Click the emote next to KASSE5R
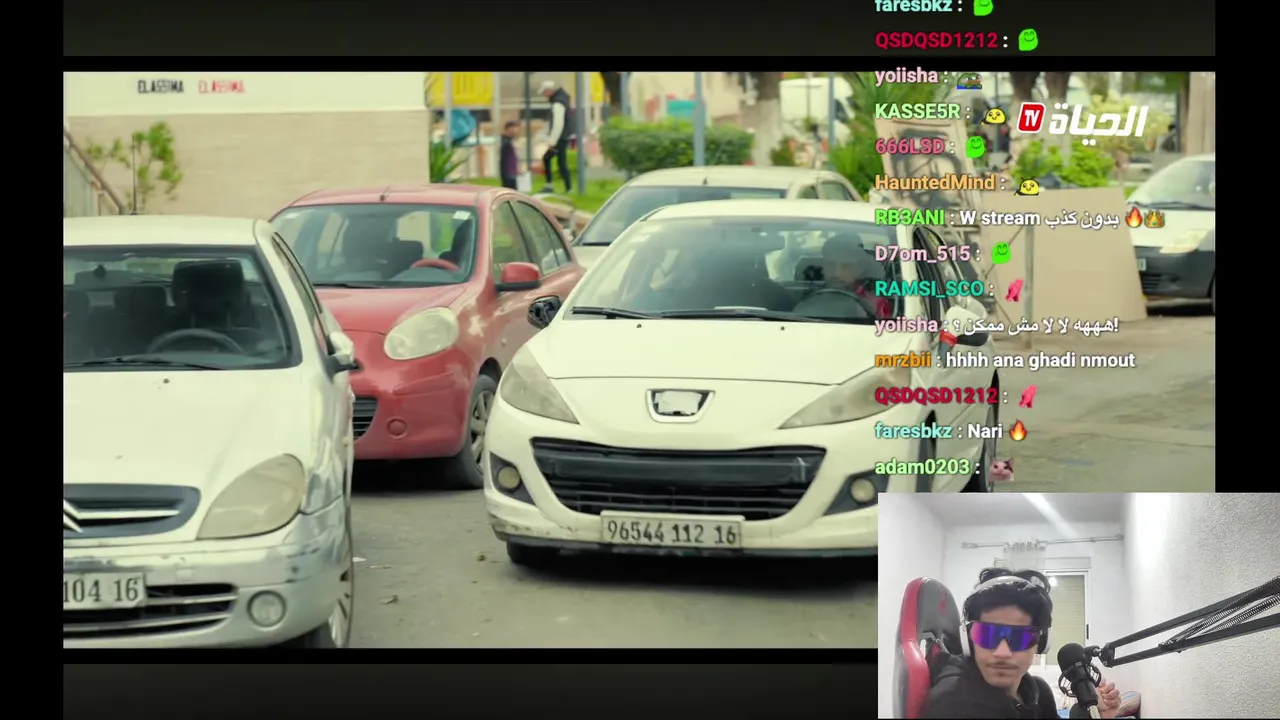 coord(994,114)
